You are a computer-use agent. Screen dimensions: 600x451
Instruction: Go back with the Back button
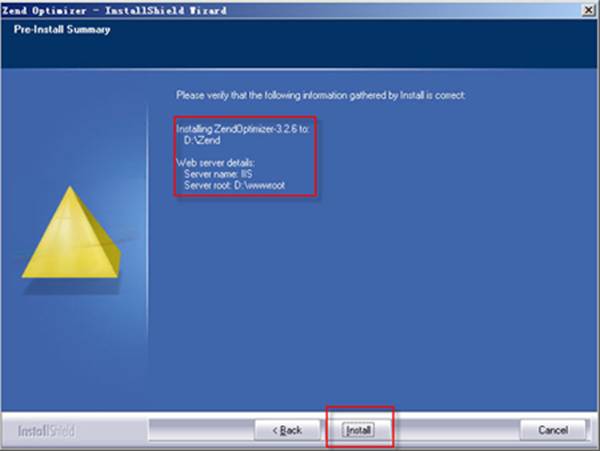(287, 430)
